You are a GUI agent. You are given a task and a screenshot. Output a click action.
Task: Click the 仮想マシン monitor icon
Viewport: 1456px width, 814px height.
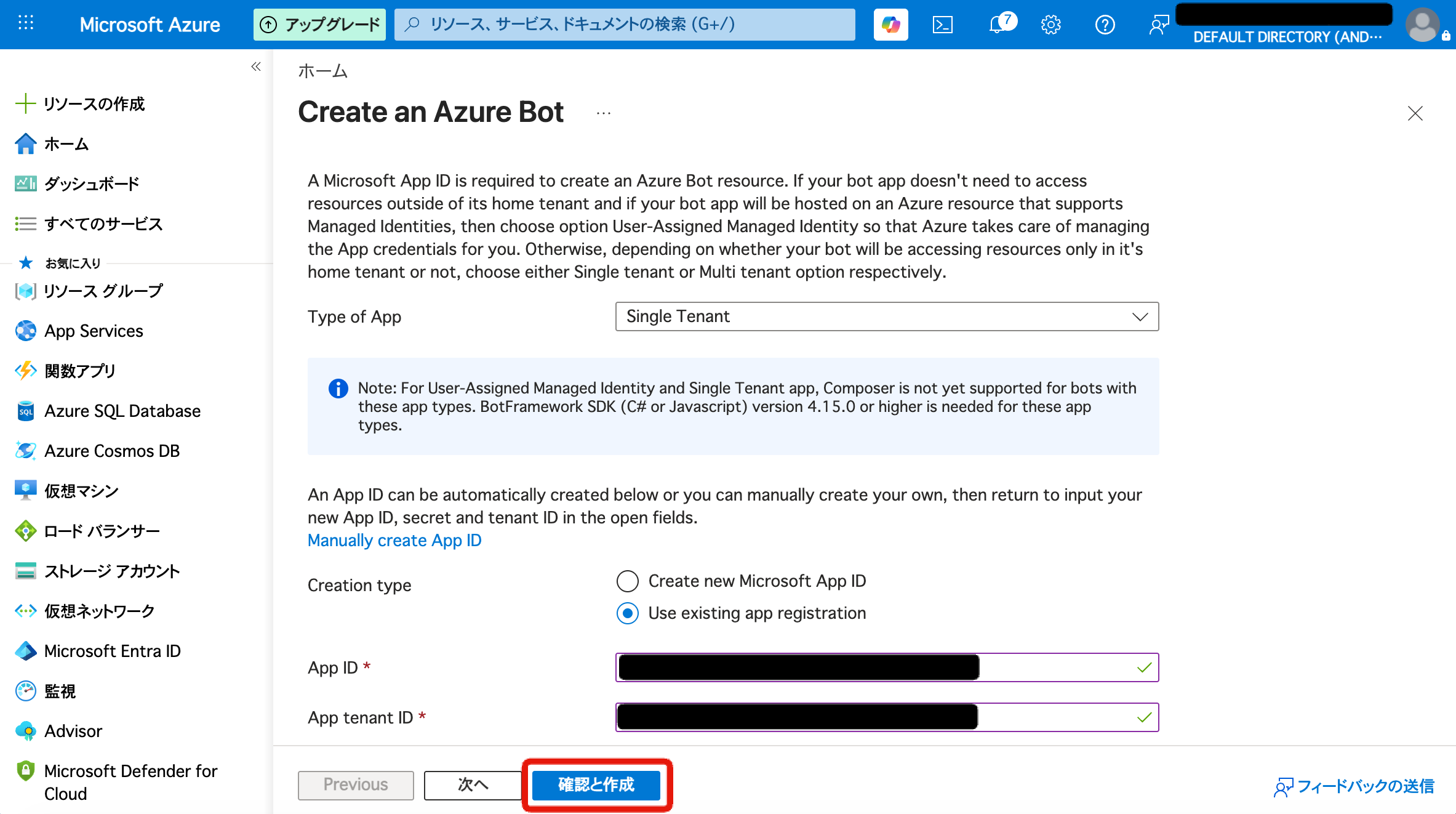(25, 491)
